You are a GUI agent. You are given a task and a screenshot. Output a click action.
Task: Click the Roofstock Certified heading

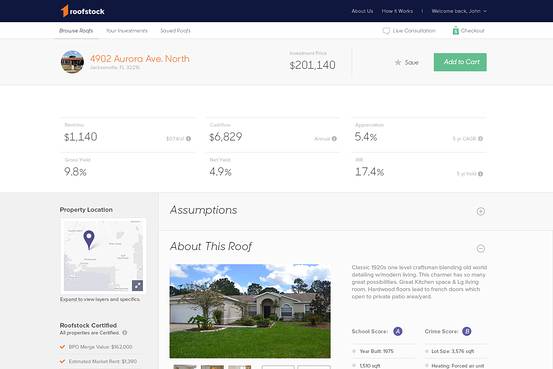[88, 325]
